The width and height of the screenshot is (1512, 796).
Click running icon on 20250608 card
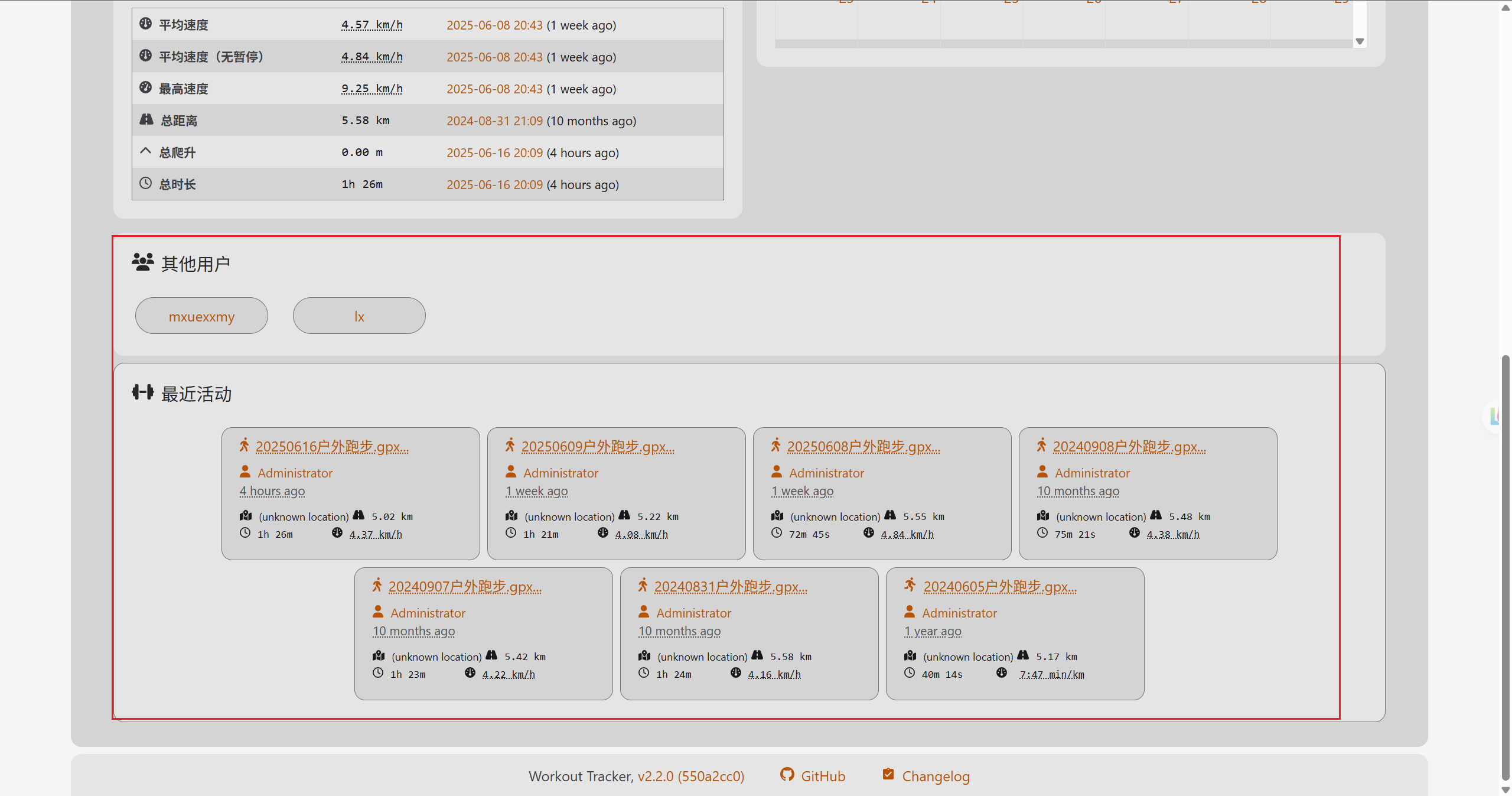[775, 445]
